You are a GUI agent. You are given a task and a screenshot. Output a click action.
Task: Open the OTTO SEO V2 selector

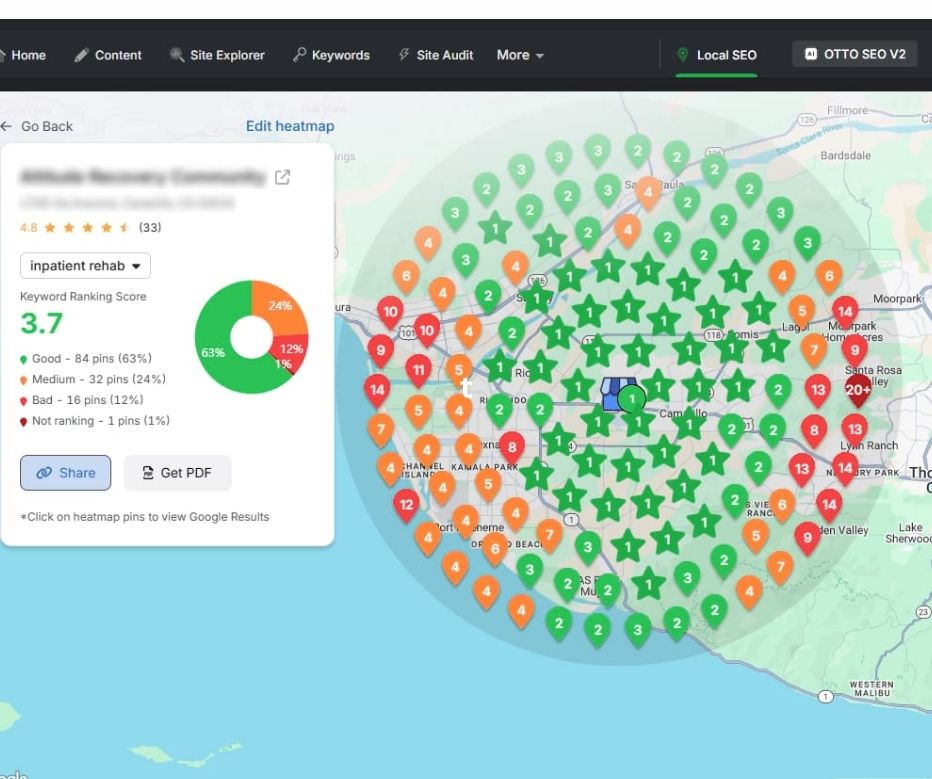[x=855, y=54]
